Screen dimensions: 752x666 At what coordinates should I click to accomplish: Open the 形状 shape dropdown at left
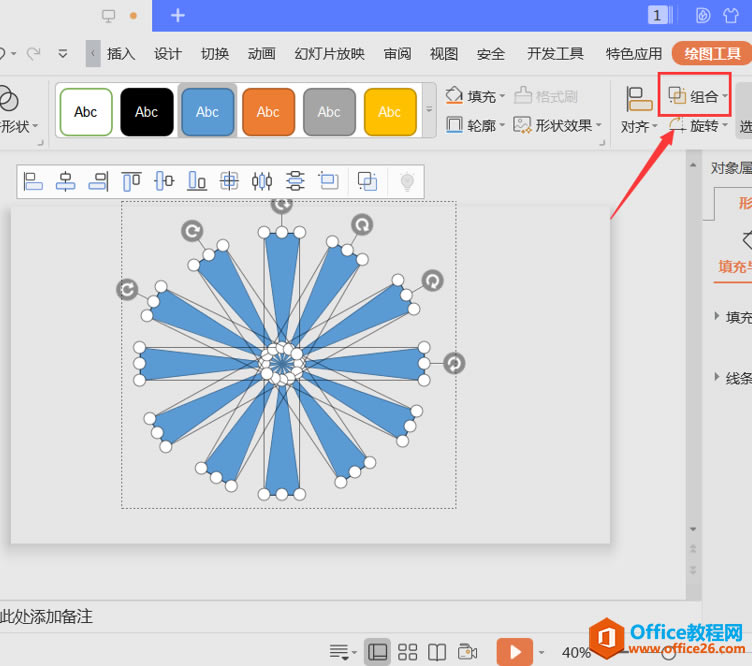tap(35, 126)
